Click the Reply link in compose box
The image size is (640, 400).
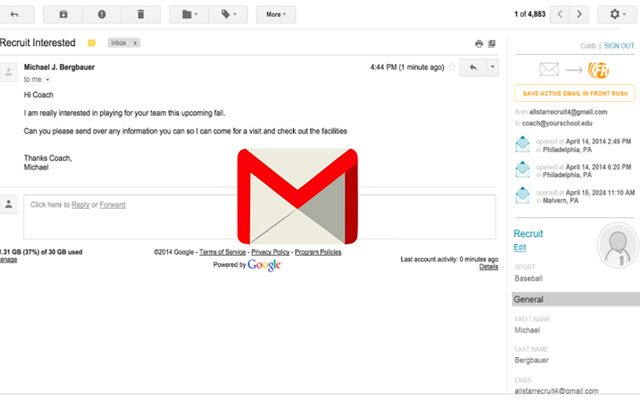80,205
